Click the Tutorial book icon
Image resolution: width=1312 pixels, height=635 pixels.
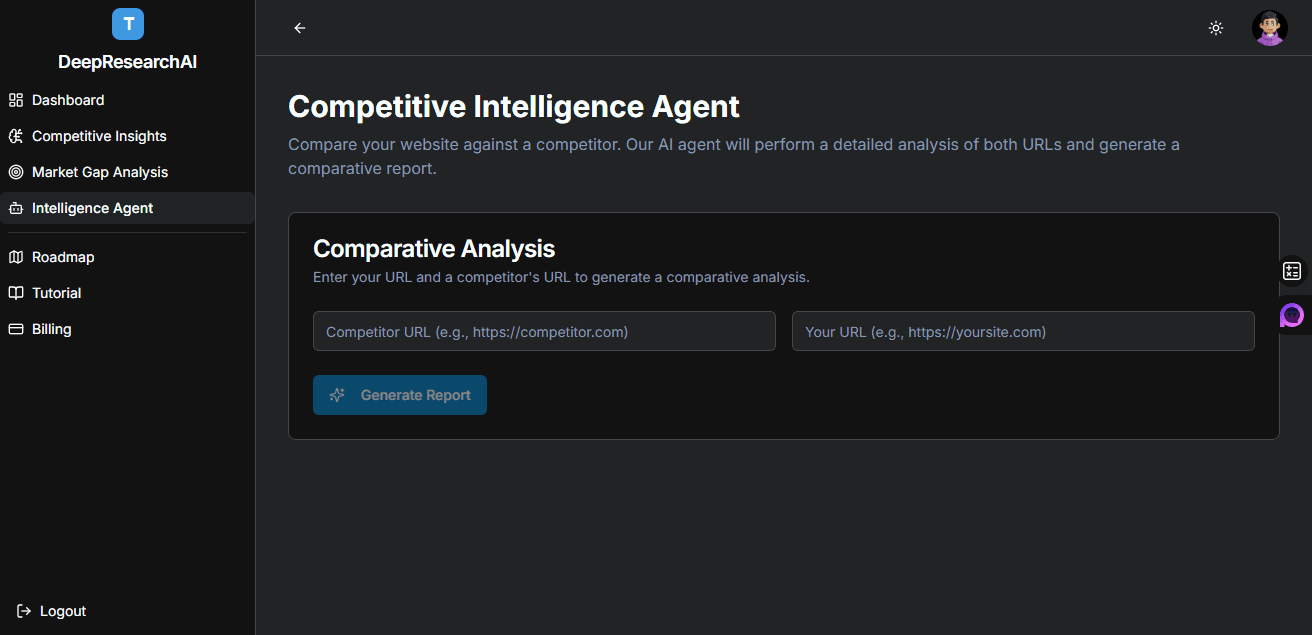pos(15,292)
